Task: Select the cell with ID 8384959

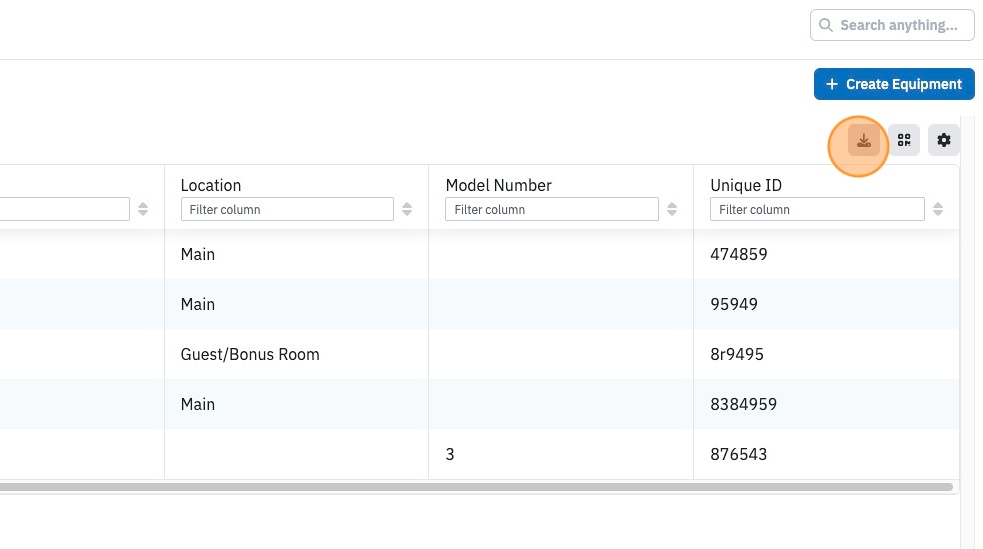Action: point(826,404)
